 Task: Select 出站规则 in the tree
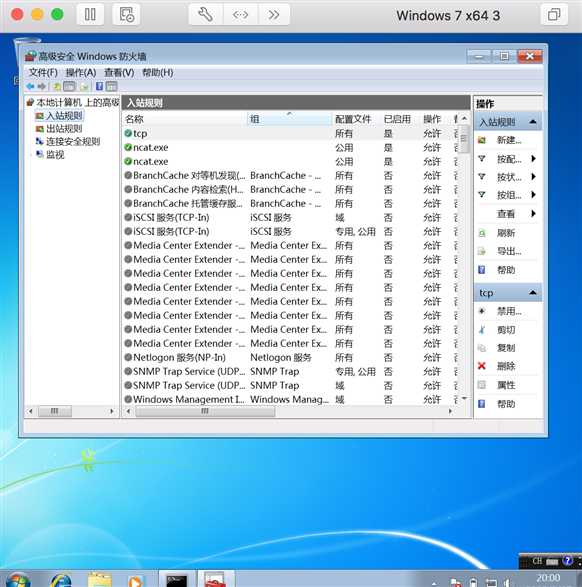pyautogui.click(x=64, y=129)
